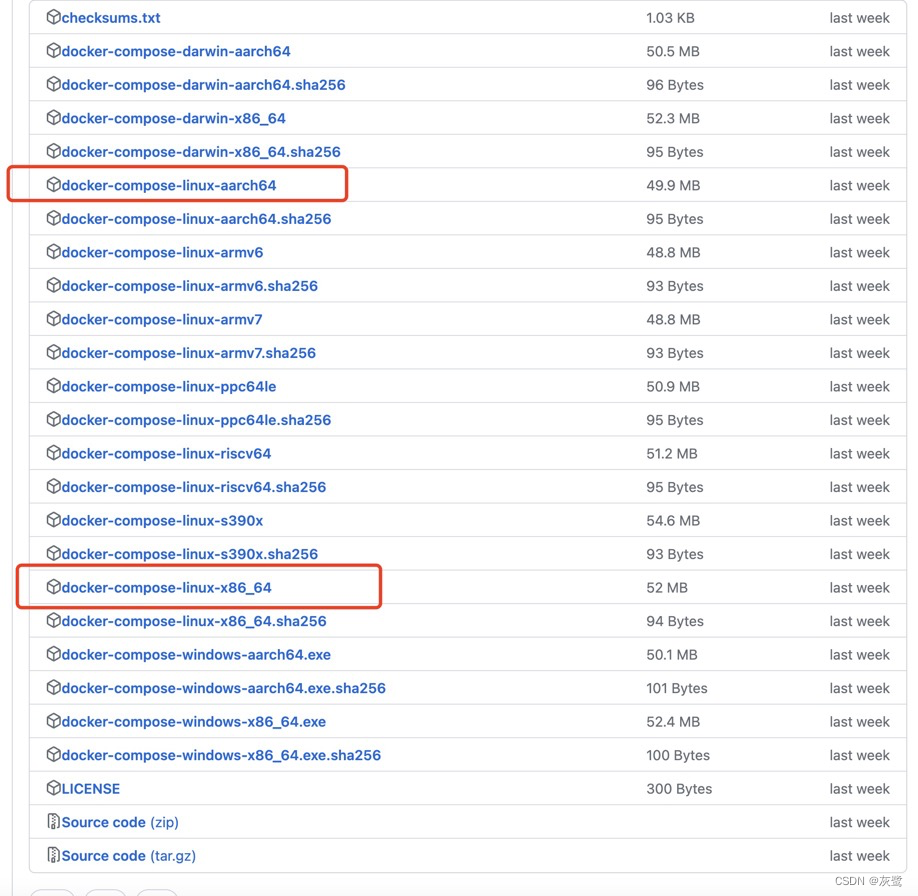Download Source code (tar.gz)
Image resolution: width=918 pixels, height=896 pixels.
129,856
